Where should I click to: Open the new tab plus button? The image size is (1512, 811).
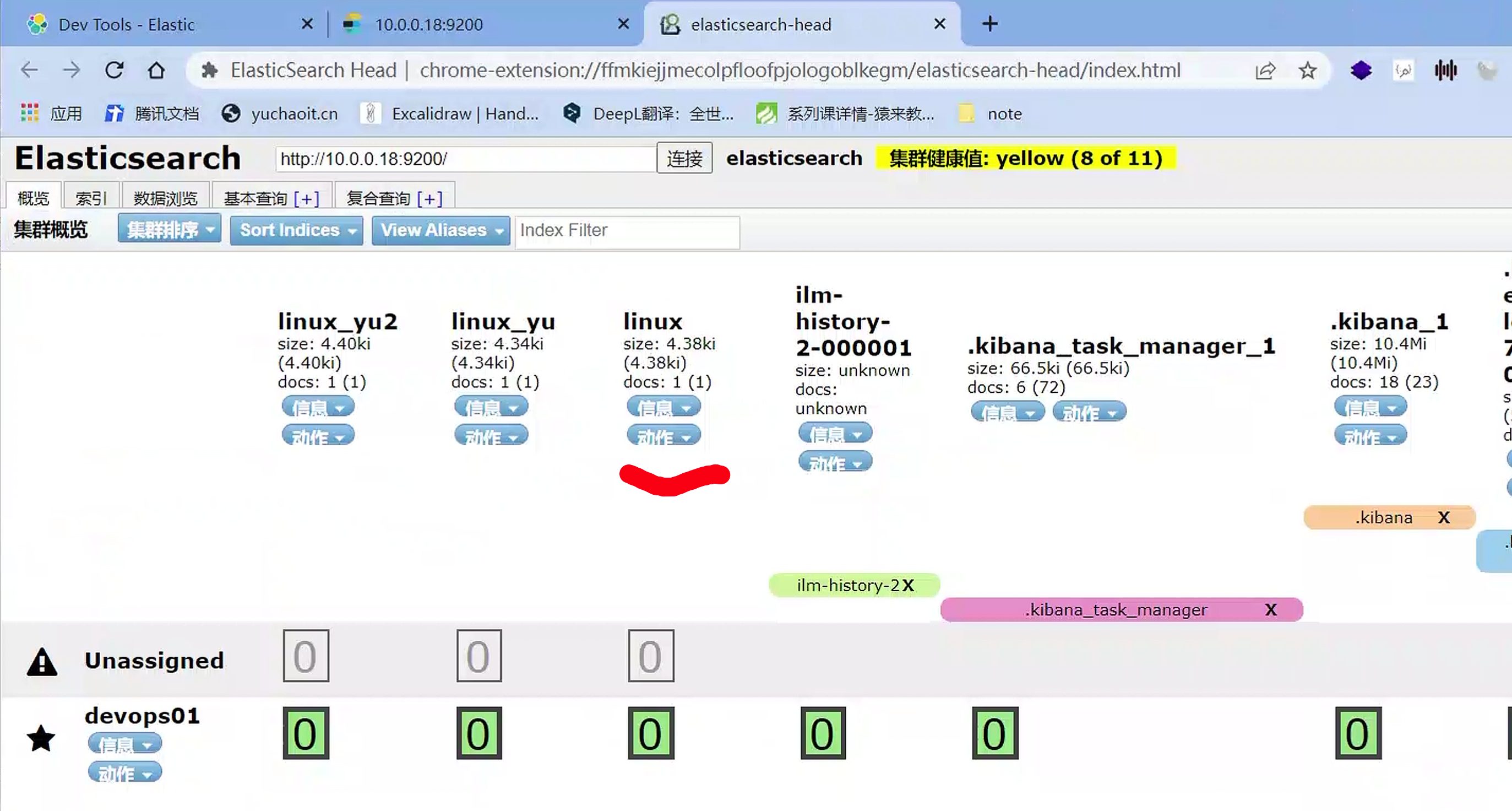click(989, 24)
